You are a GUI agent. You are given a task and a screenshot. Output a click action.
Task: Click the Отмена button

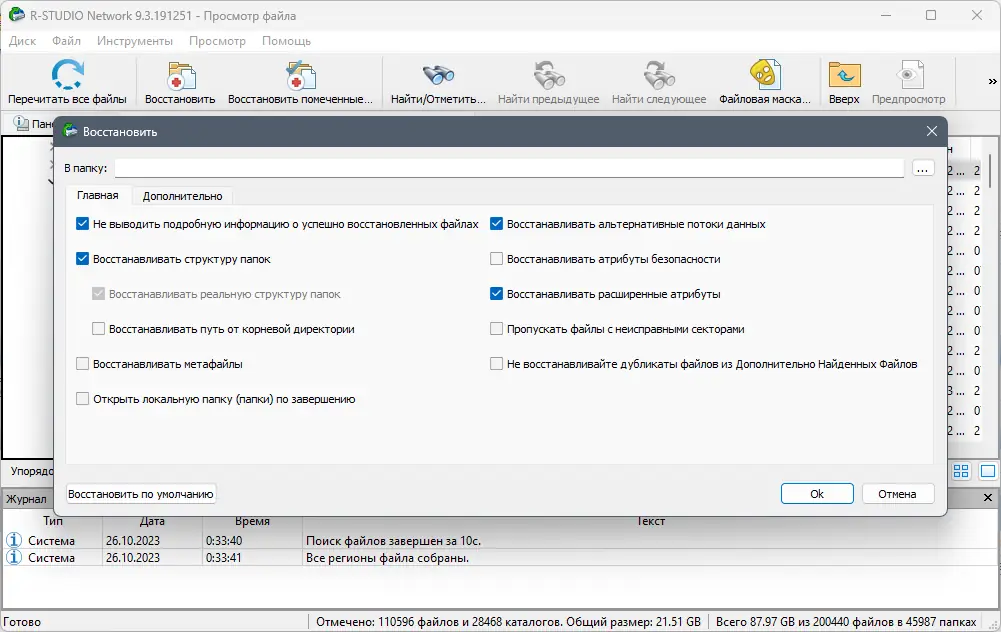coord(897,493)
